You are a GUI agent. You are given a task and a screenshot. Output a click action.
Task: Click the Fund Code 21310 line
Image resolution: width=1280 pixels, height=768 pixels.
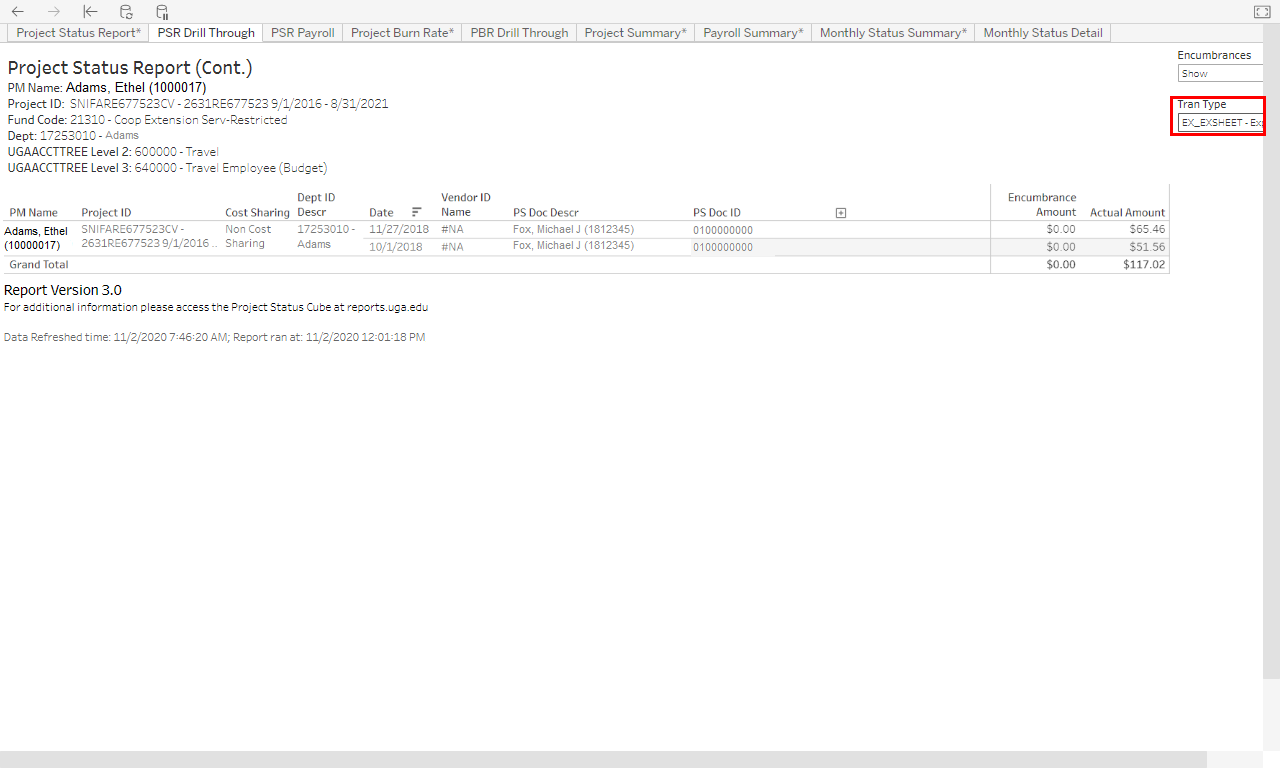click(148, 120)
